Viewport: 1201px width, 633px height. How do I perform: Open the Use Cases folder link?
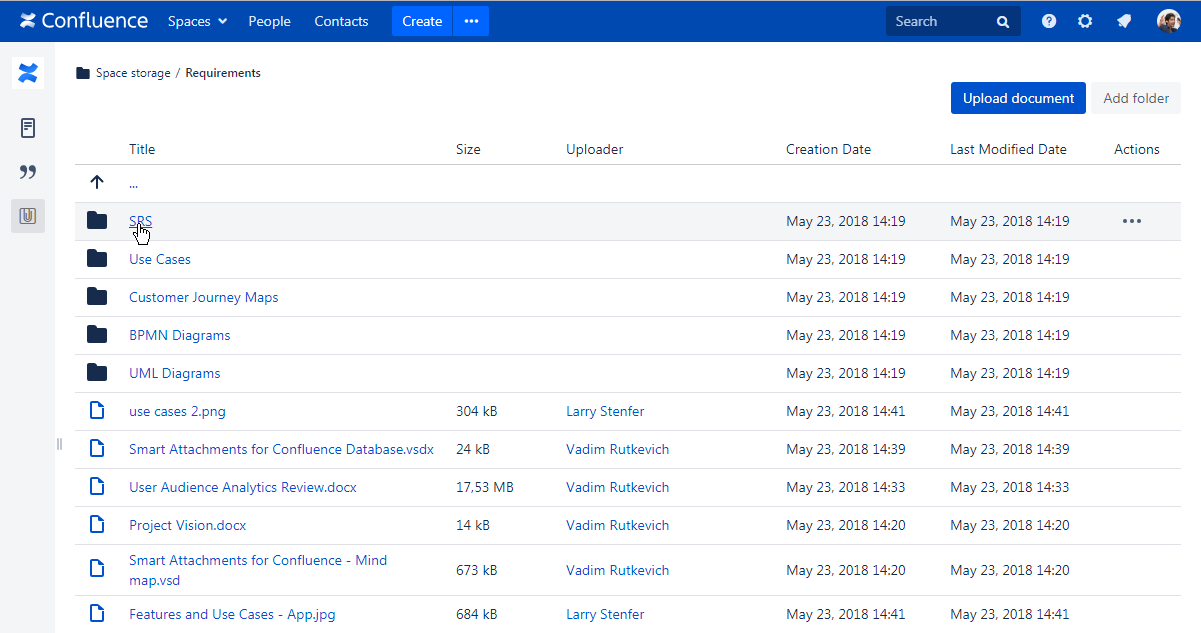pyautogui.click(x=159, y=258)
